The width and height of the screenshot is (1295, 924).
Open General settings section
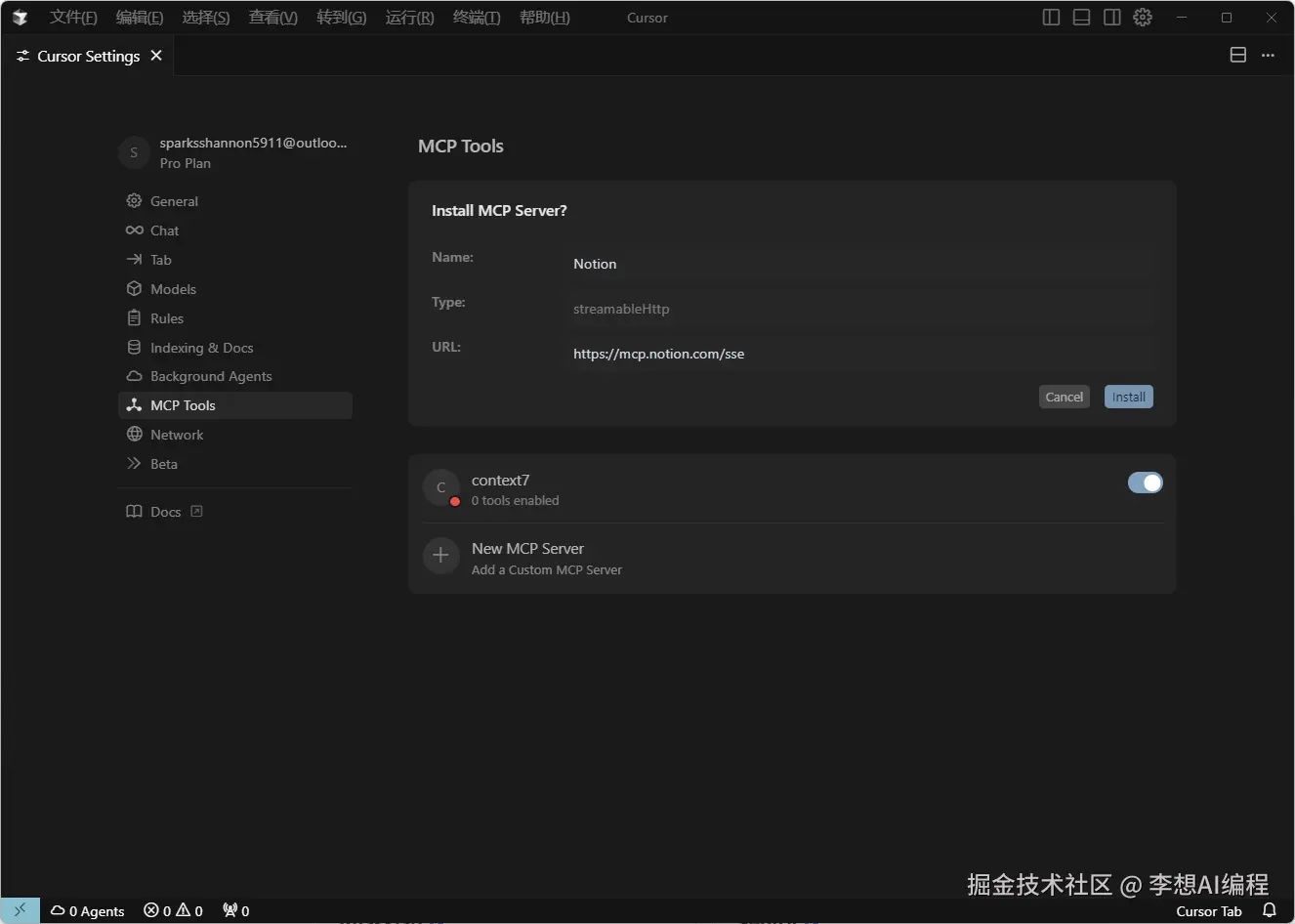click(x=234, y=201)
